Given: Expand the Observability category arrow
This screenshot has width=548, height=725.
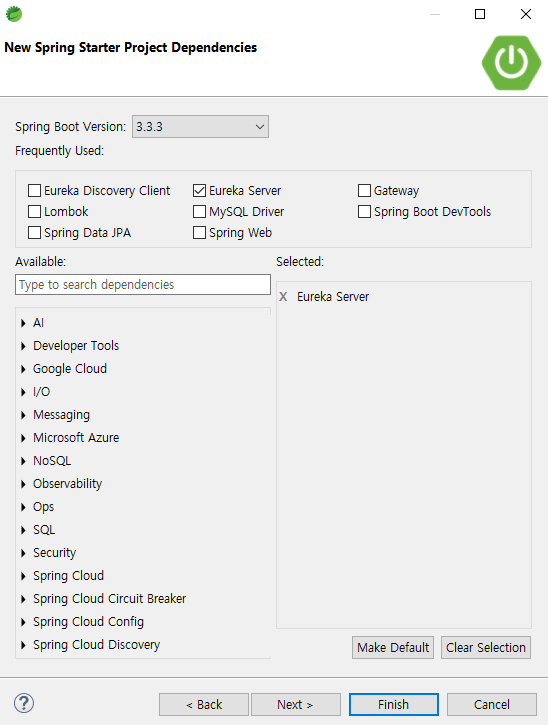Looking at the screenshot, I should click(x=23, y=484).
